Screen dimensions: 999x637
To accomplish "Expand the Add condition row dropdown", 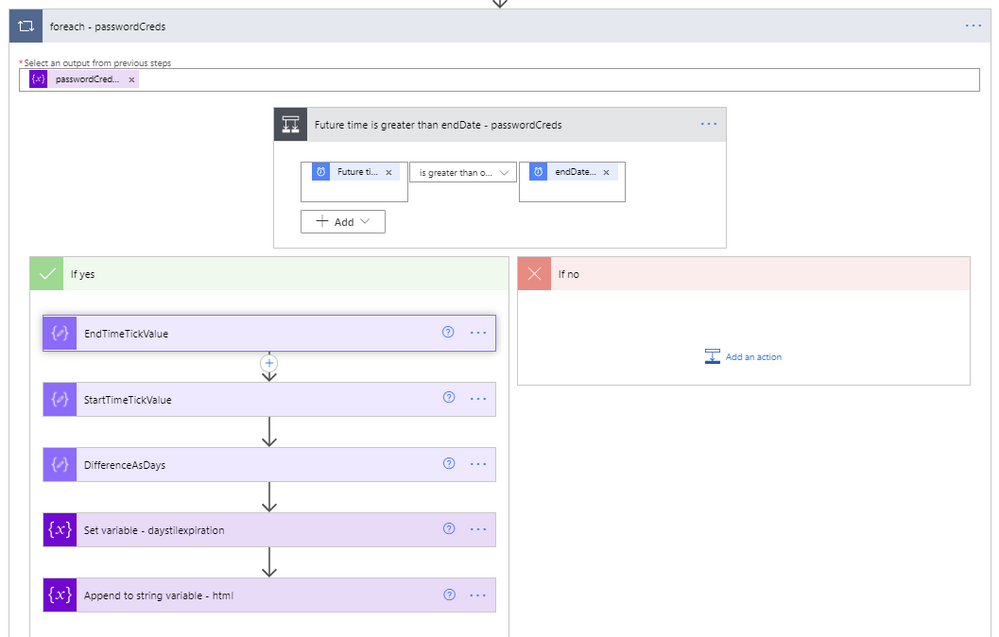I will pos(343,222).
